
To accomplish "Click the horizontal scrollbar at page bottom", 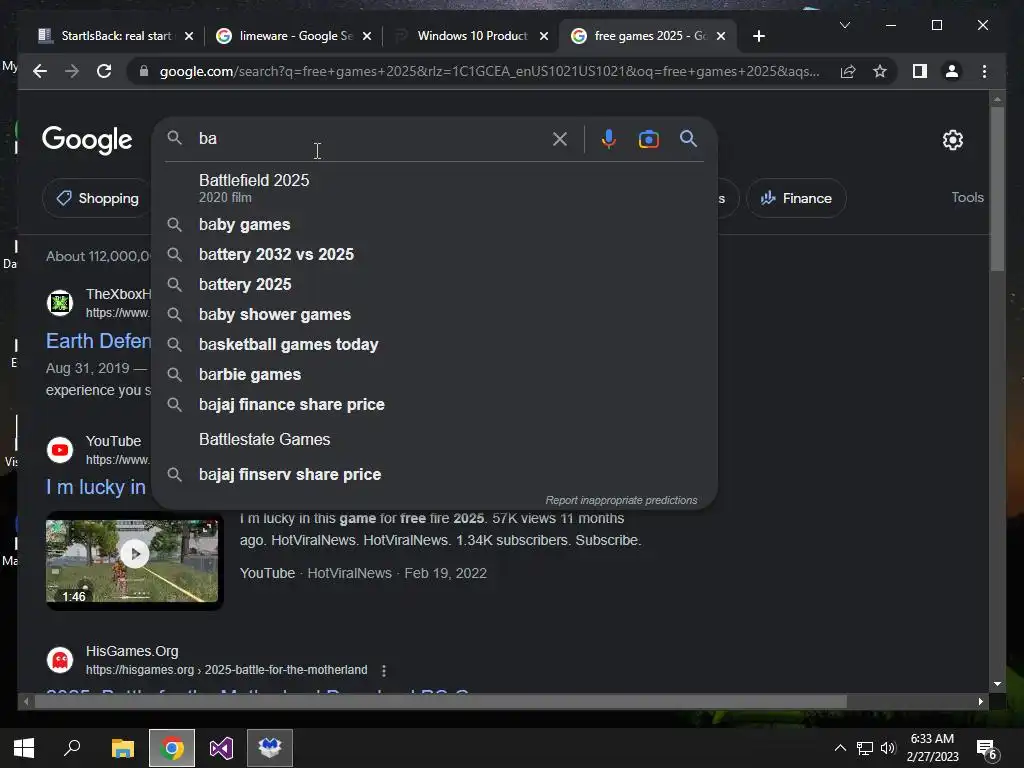I will (x=441, y=702).
